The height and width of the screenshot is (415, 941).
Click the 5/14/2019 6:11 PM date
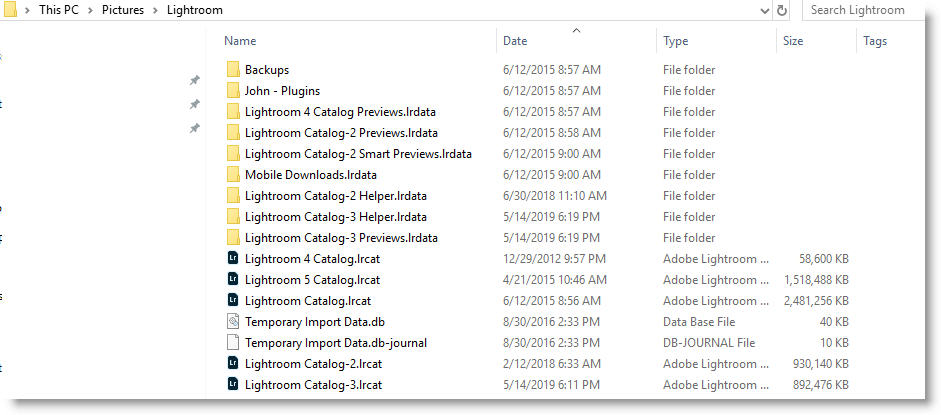[x=551, y=384]
